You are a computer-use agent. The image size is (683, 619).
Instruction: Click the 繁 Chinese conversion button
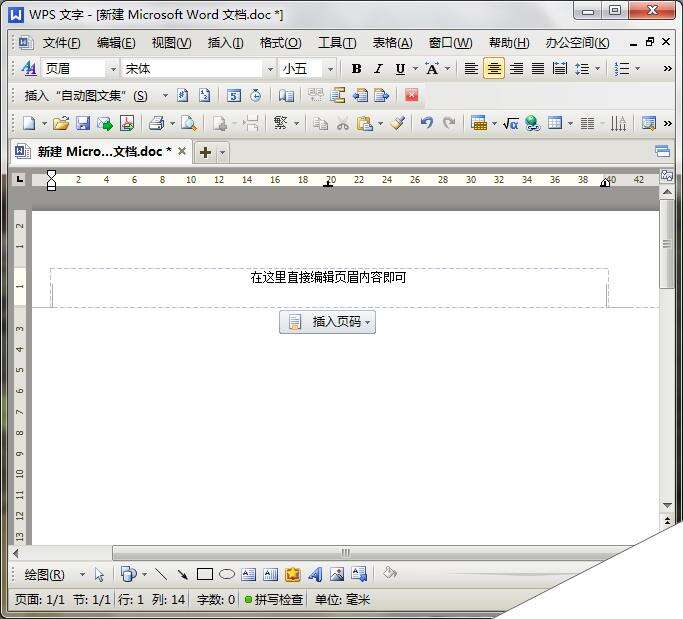[x=280, y=123]
